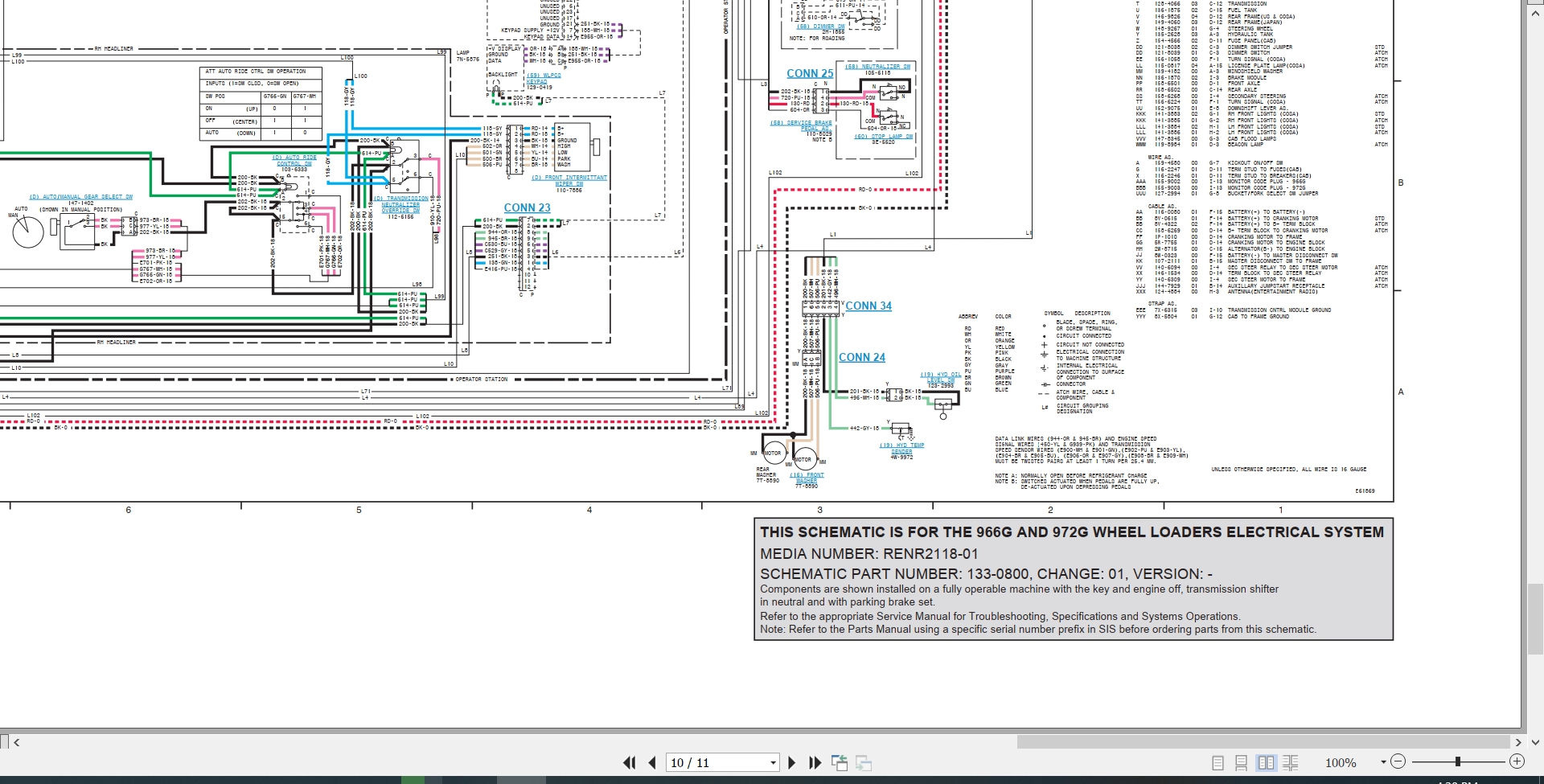Go to the previous page

click(x=652, y=762)
